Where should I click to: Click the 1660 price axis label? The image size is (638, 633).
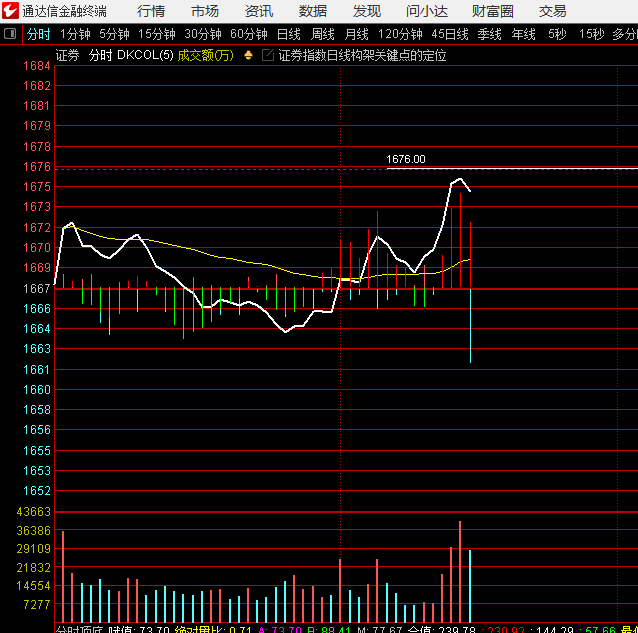click(x=37, y=390)
